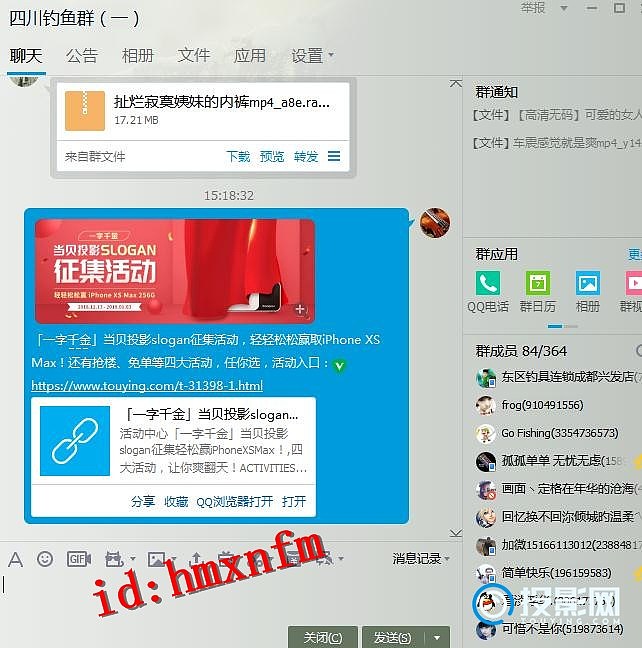Click QQ浏览器打开 on the link card
Viewport: 642px width, 648px height.
235,501
